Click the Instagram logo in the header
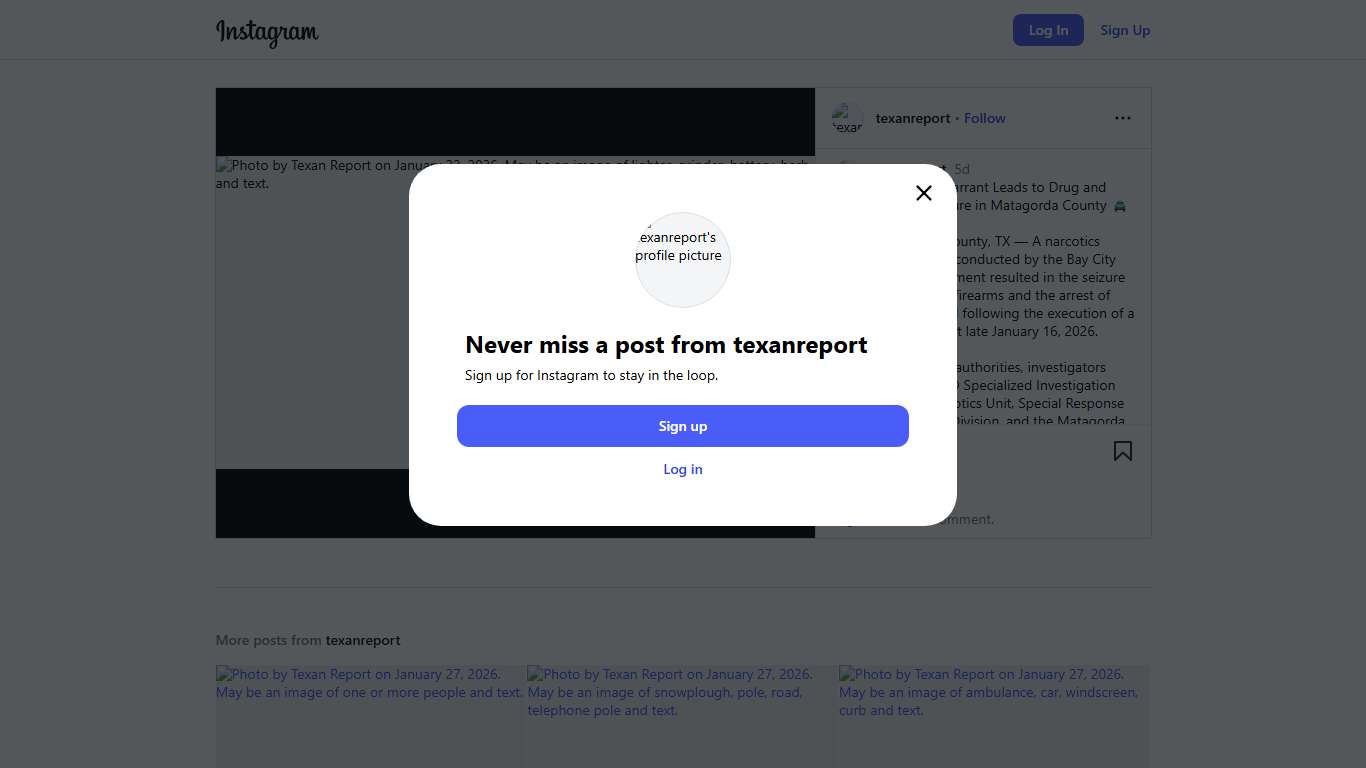Image resolution: width=1366 pixels, height=768 pixels. [x=267, y=32]
